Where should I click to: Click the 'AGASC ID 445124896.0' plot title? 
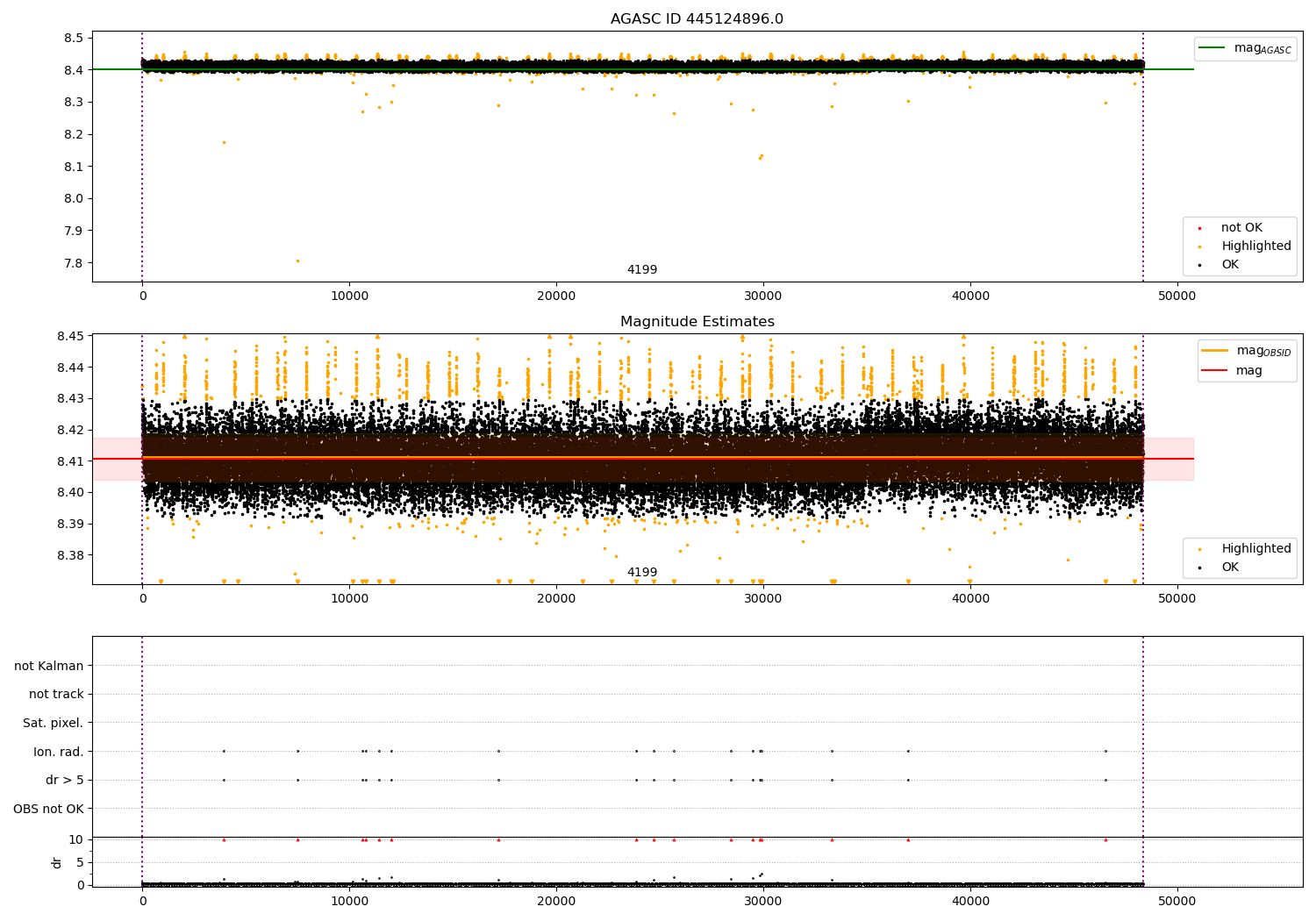(697, 19)
